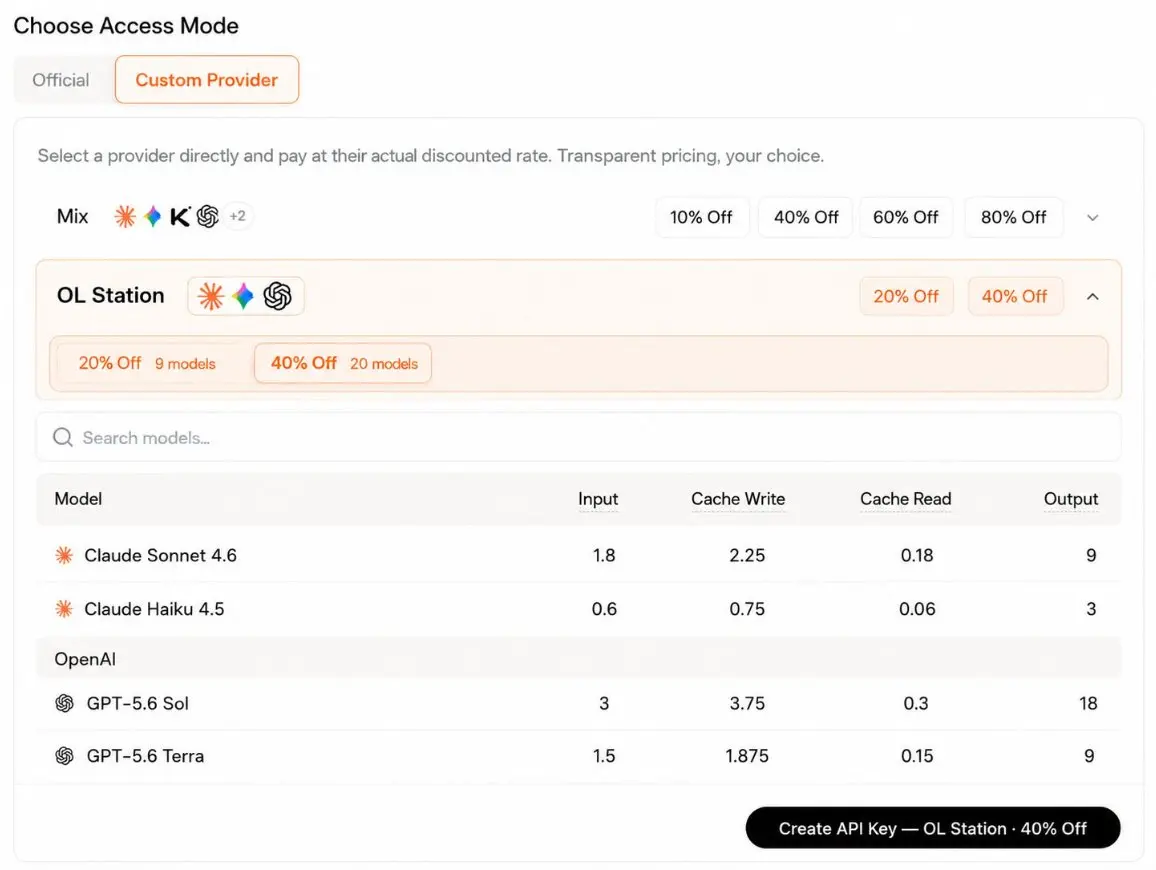
Task: Click Claude Sonnet 4.6 cache write 2.25
Action: 747,555
